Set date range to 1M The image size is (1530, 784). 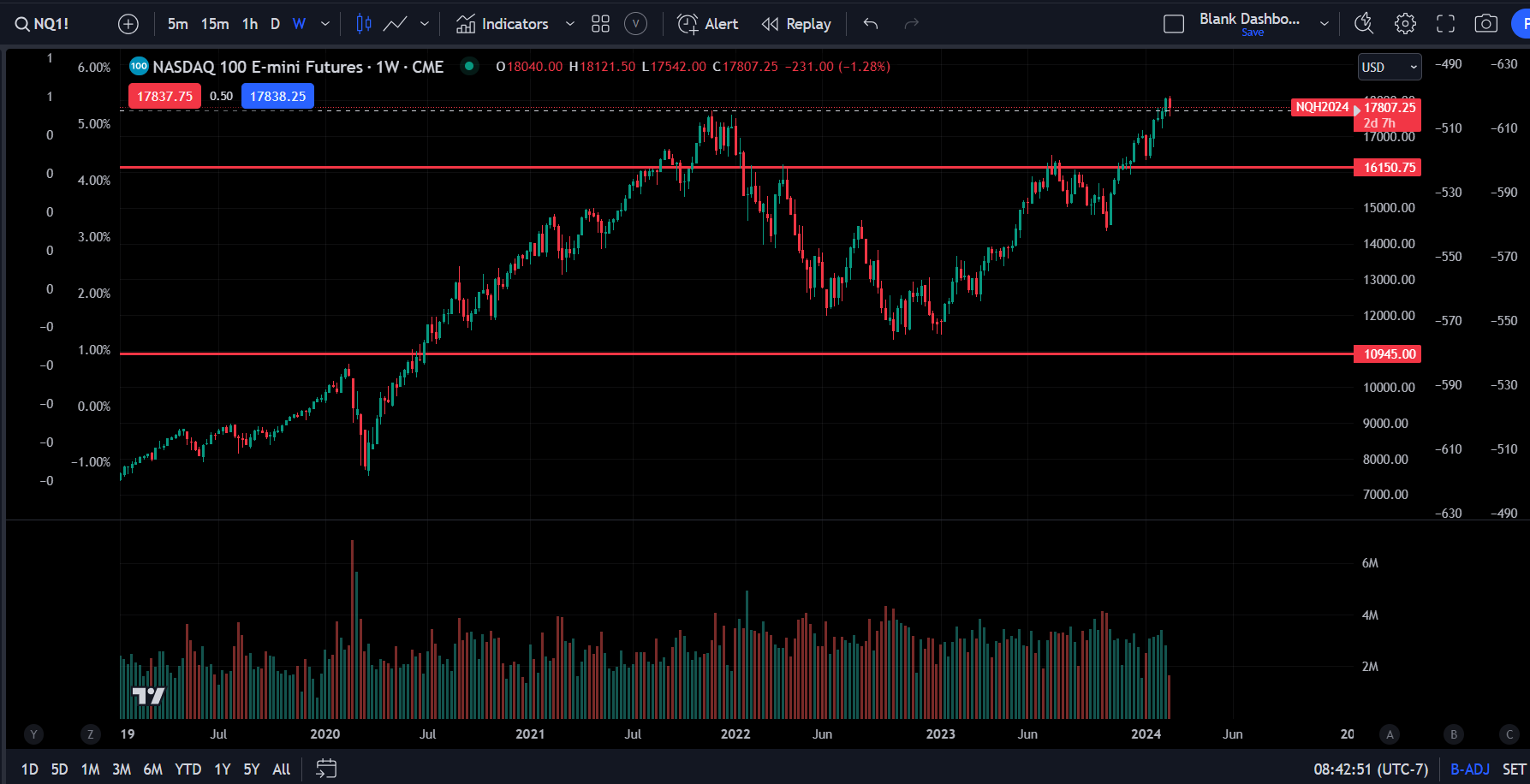pyautogui.click(x=91, y=769)
